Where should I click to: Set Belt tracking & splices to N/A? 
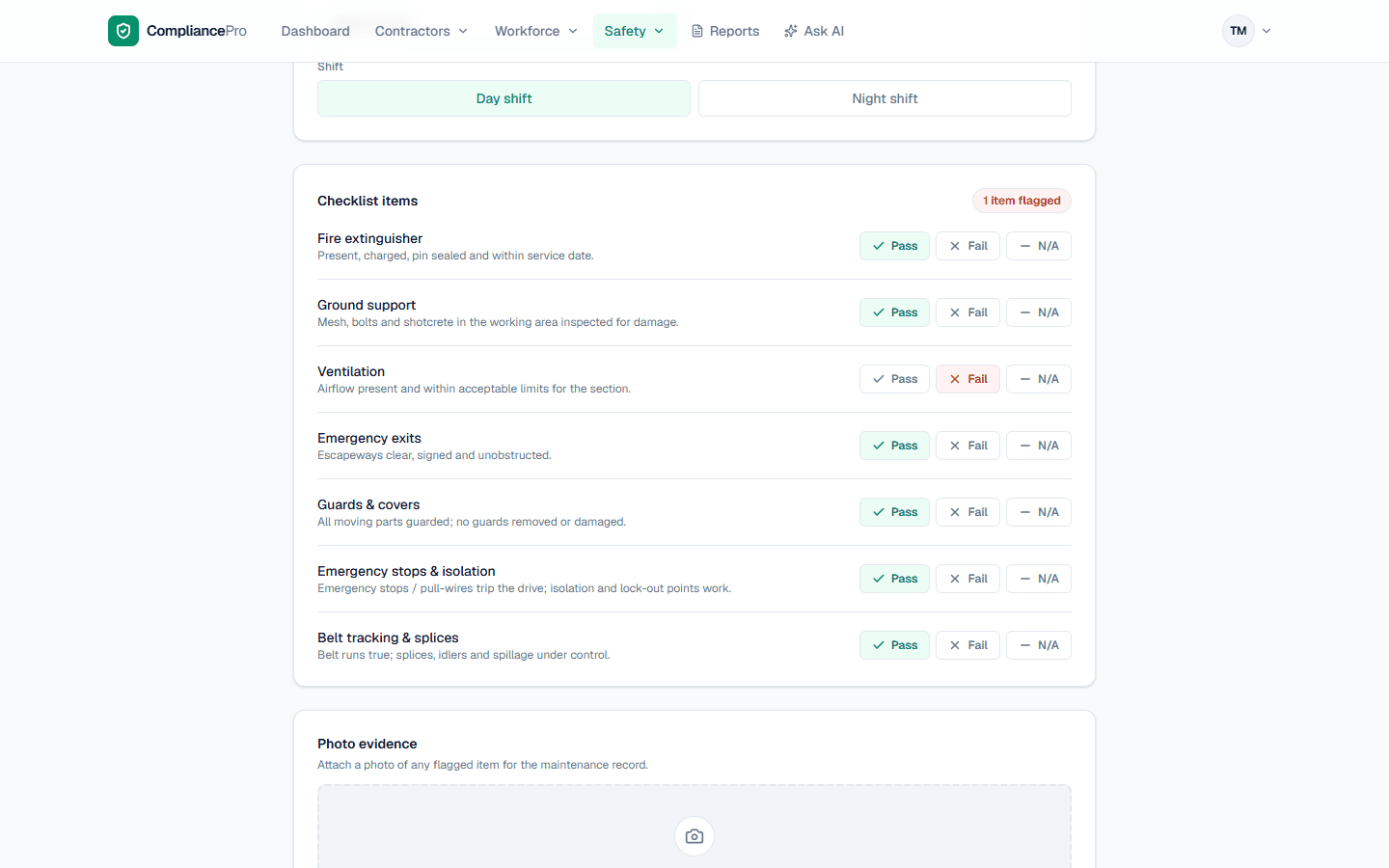pos(1039,645)
